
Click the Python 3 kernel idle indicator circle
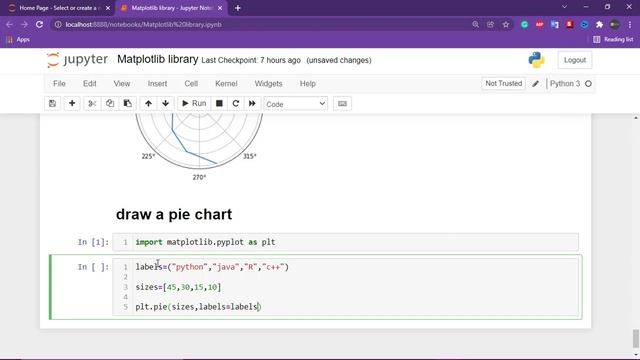[588, 84]
